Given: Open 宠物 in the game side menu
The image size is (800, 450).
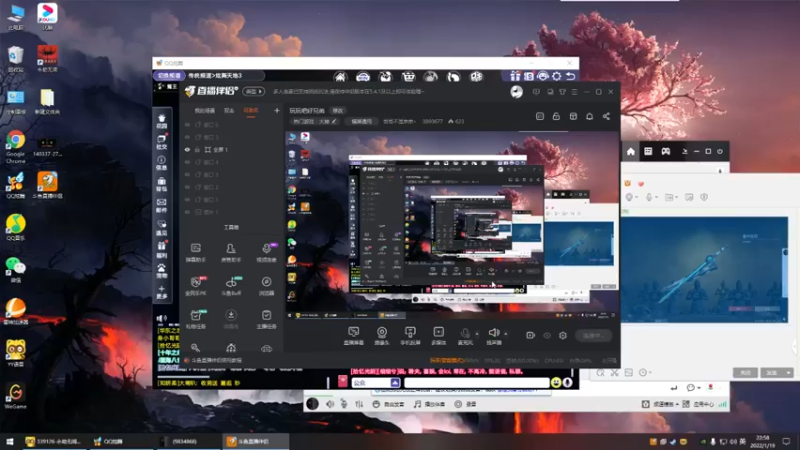Looking at the screenshot, I should pos(162,271).
